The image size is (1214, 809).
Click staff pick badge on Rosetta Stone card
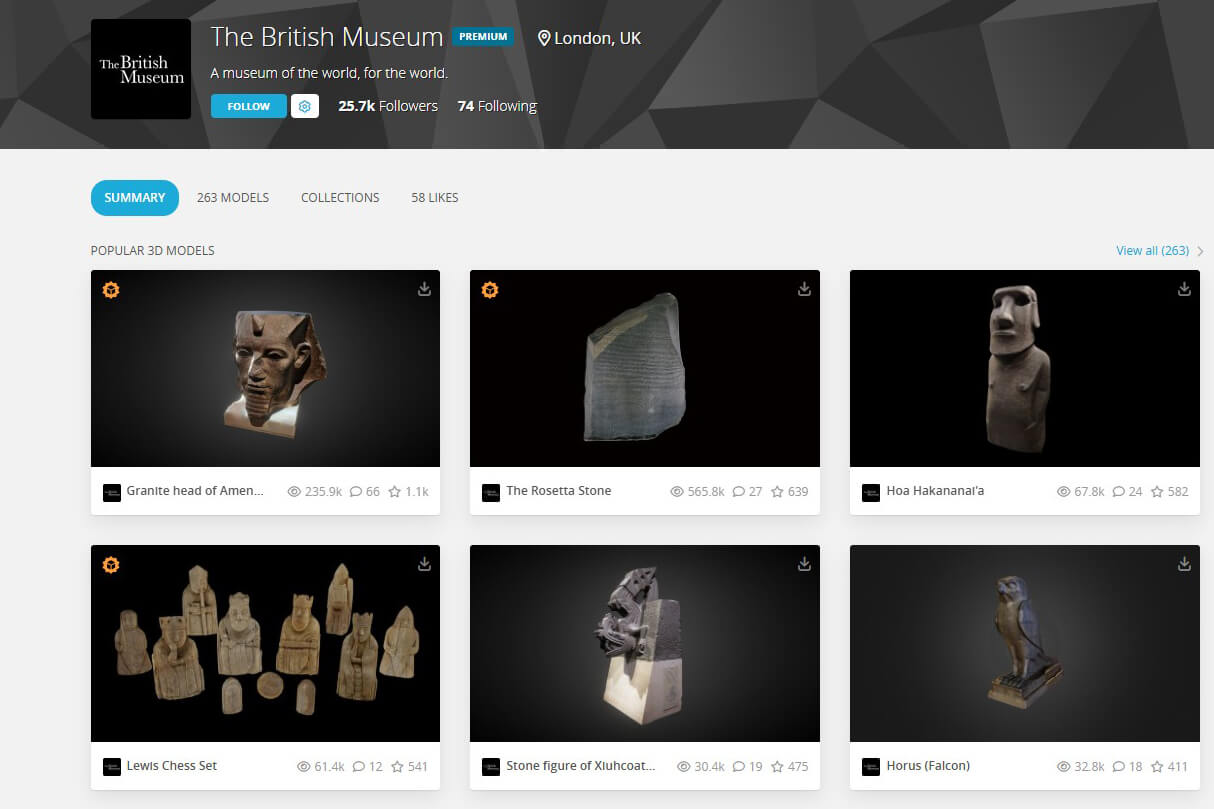(490, 290)
